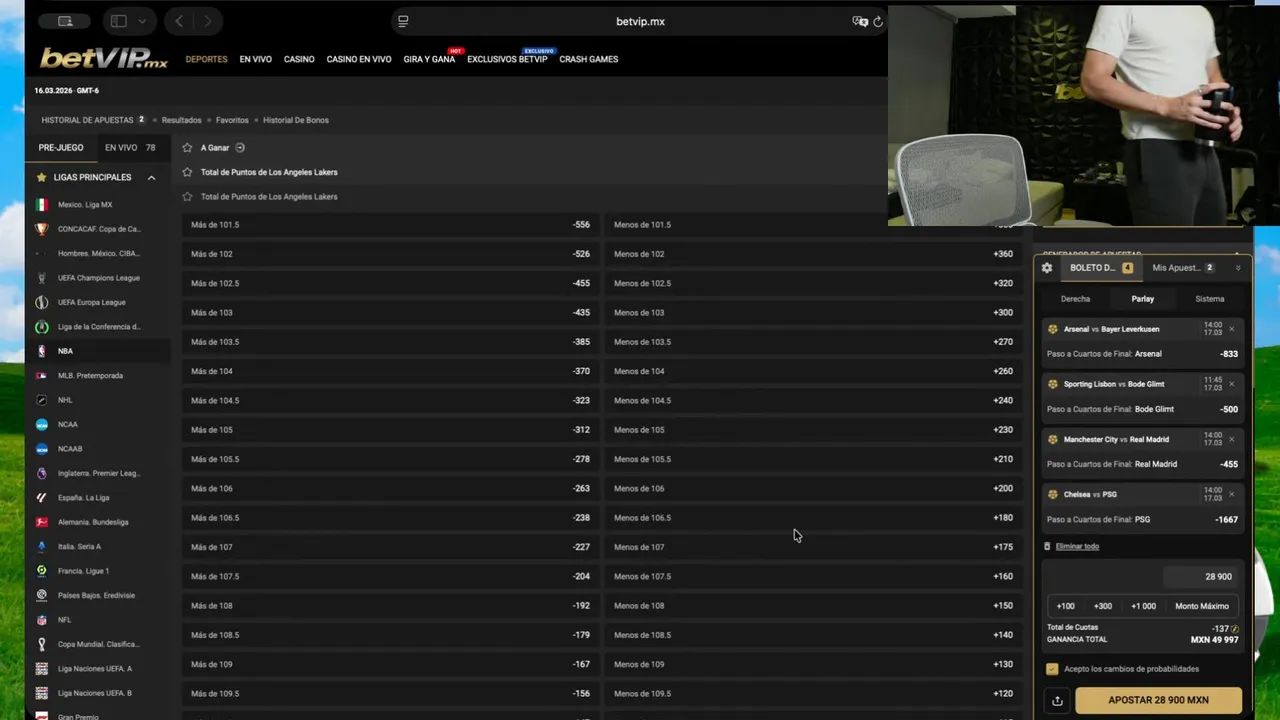Open the Deportes menu
Image resolution: width=1280 pixels, height=720 pixels.
[206, 59]
